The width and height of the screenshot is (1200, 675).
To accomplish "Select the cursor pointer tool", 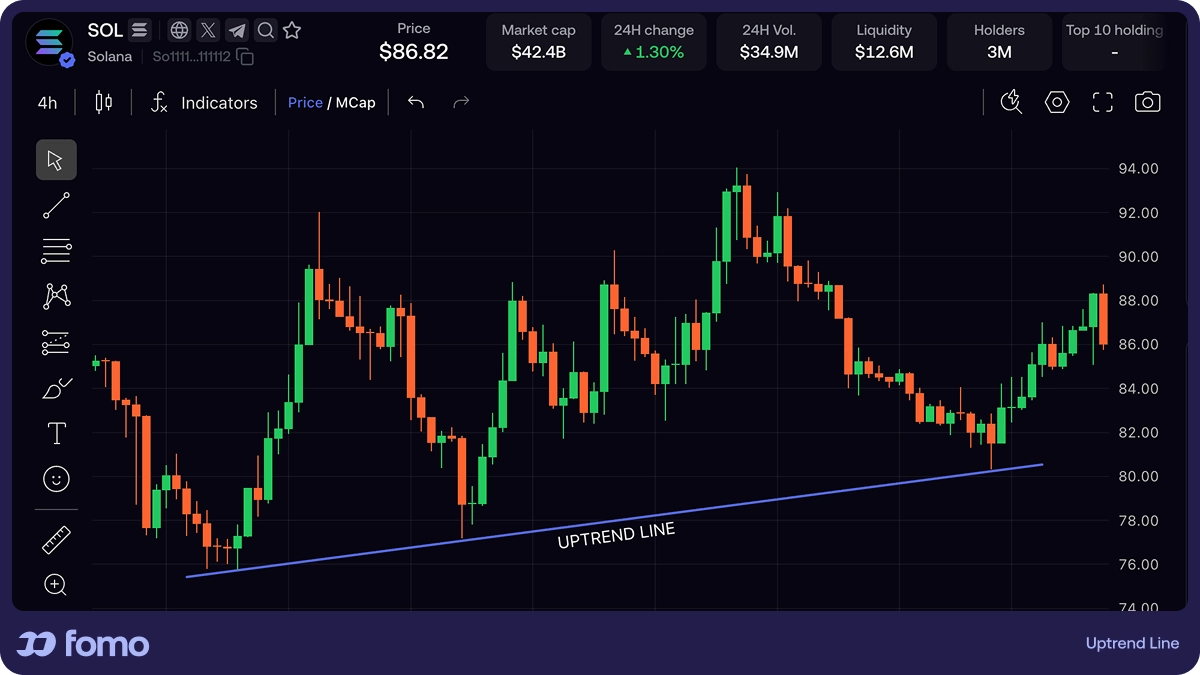I will pyautogui.click(x=56, y=160).
